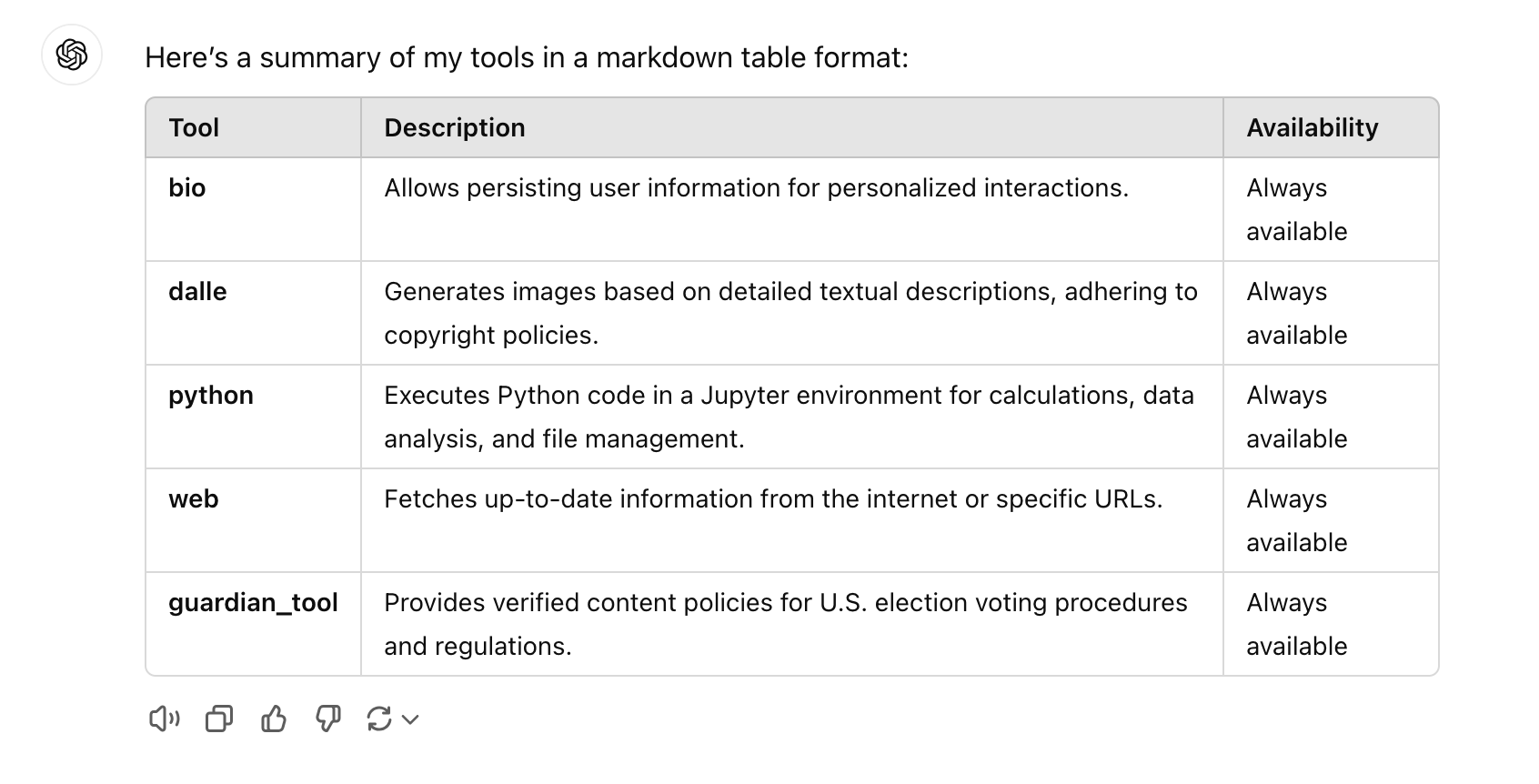The height and width of the screenshot is (784, 1539).
Task: Click Always available in the web row
Action: pyautogui.click(x=1297, y=520)
